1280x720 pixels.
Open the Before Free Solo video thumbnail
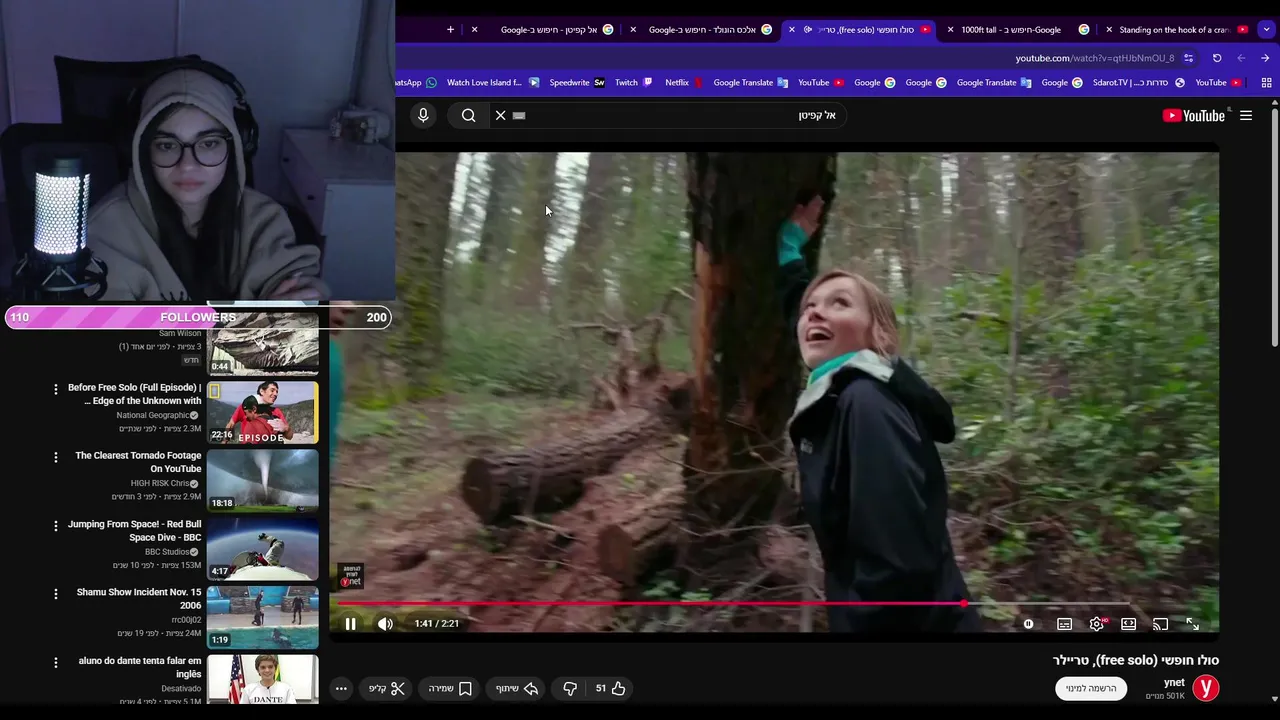click(263, 412)
